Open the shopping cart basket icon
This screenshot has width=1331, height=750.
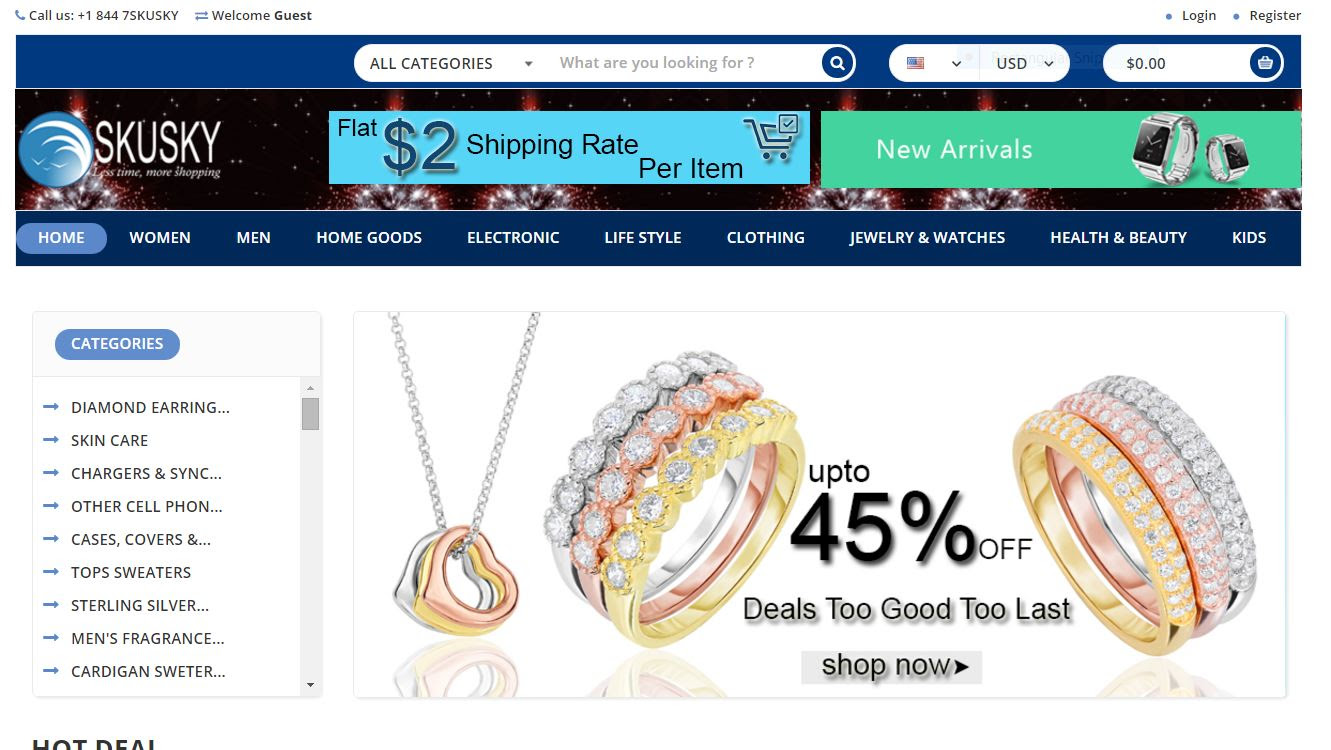(x=1265, y=63)
